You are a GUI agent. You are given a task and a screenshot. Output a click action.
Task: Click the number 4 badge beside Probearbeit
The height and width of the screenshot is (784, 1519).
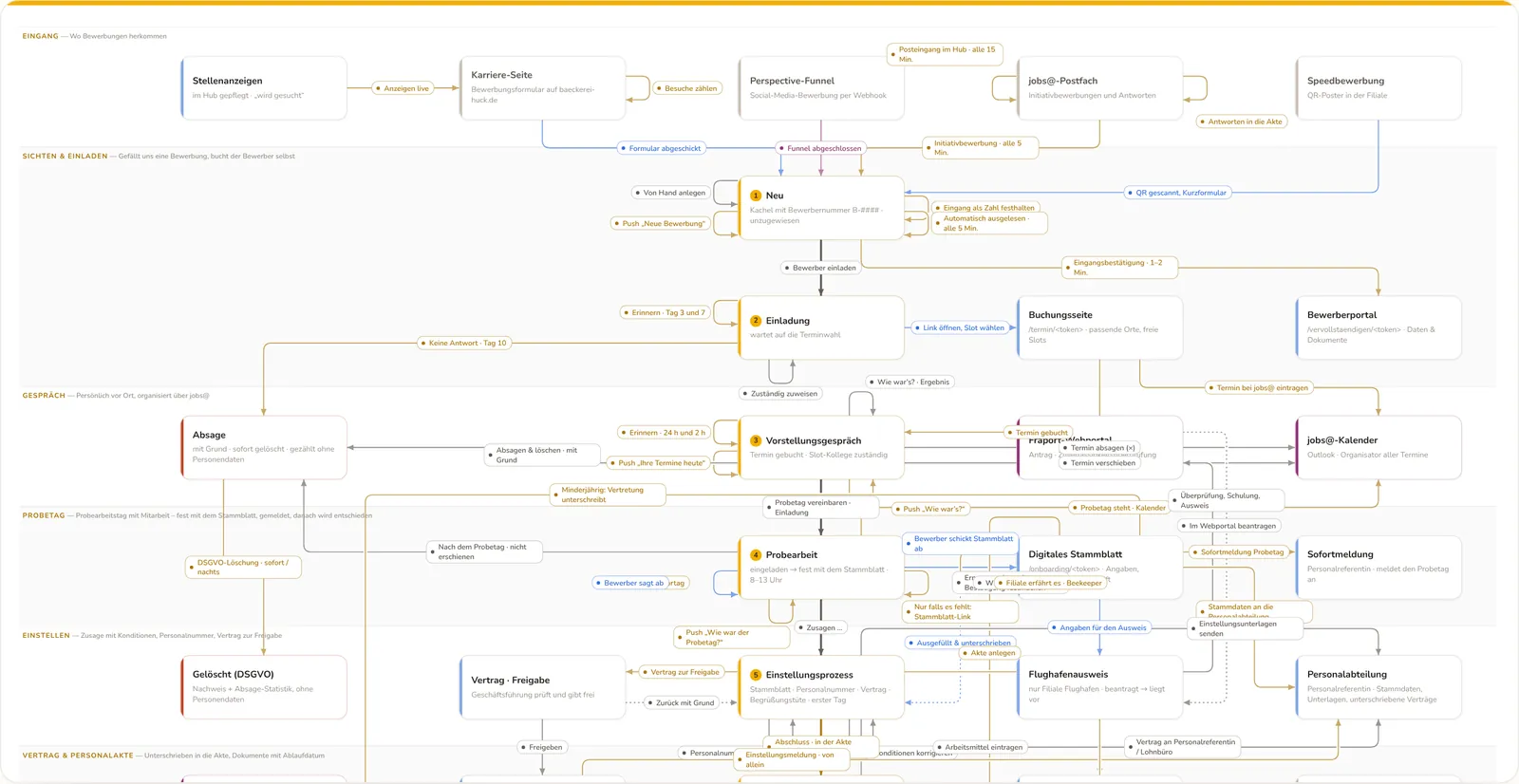coord(756,555)
